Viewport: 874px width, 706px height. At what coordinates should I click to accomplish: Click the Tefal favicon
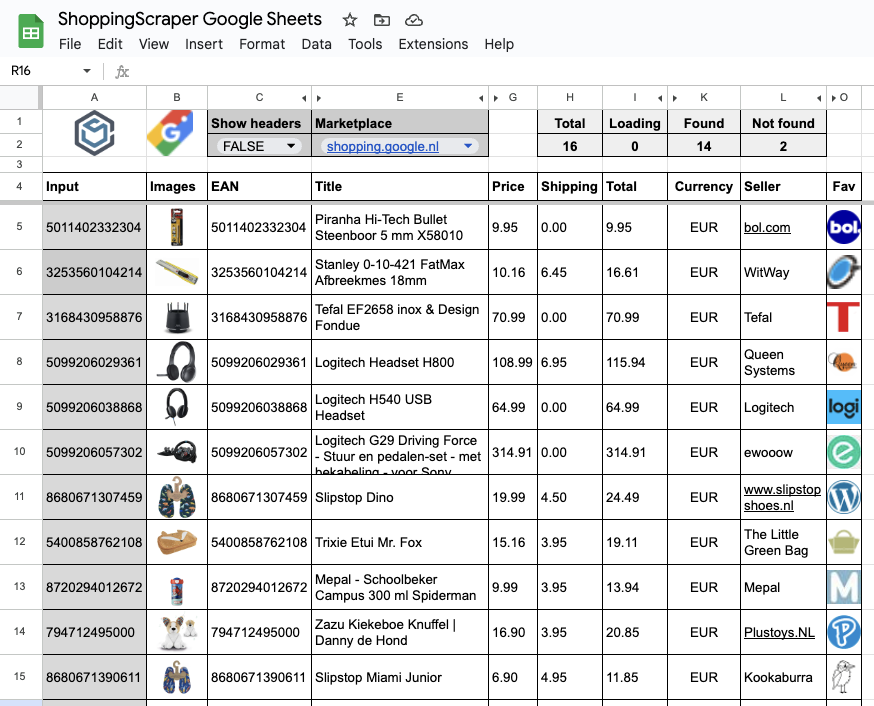coord(844,317)
